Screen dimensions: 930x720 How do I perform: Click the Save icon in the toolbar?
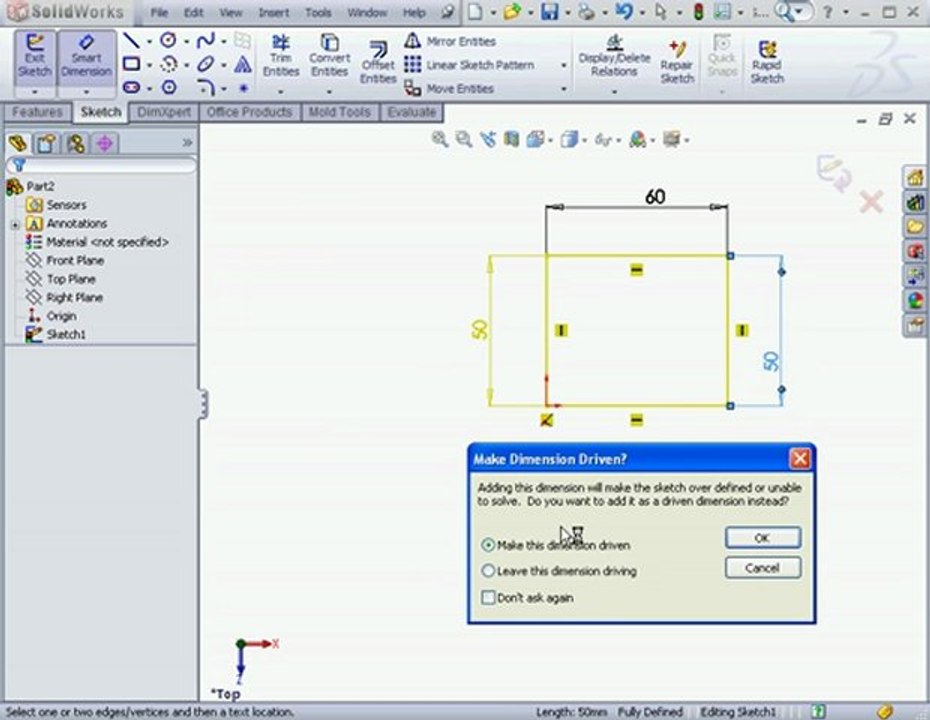(549, 11)
